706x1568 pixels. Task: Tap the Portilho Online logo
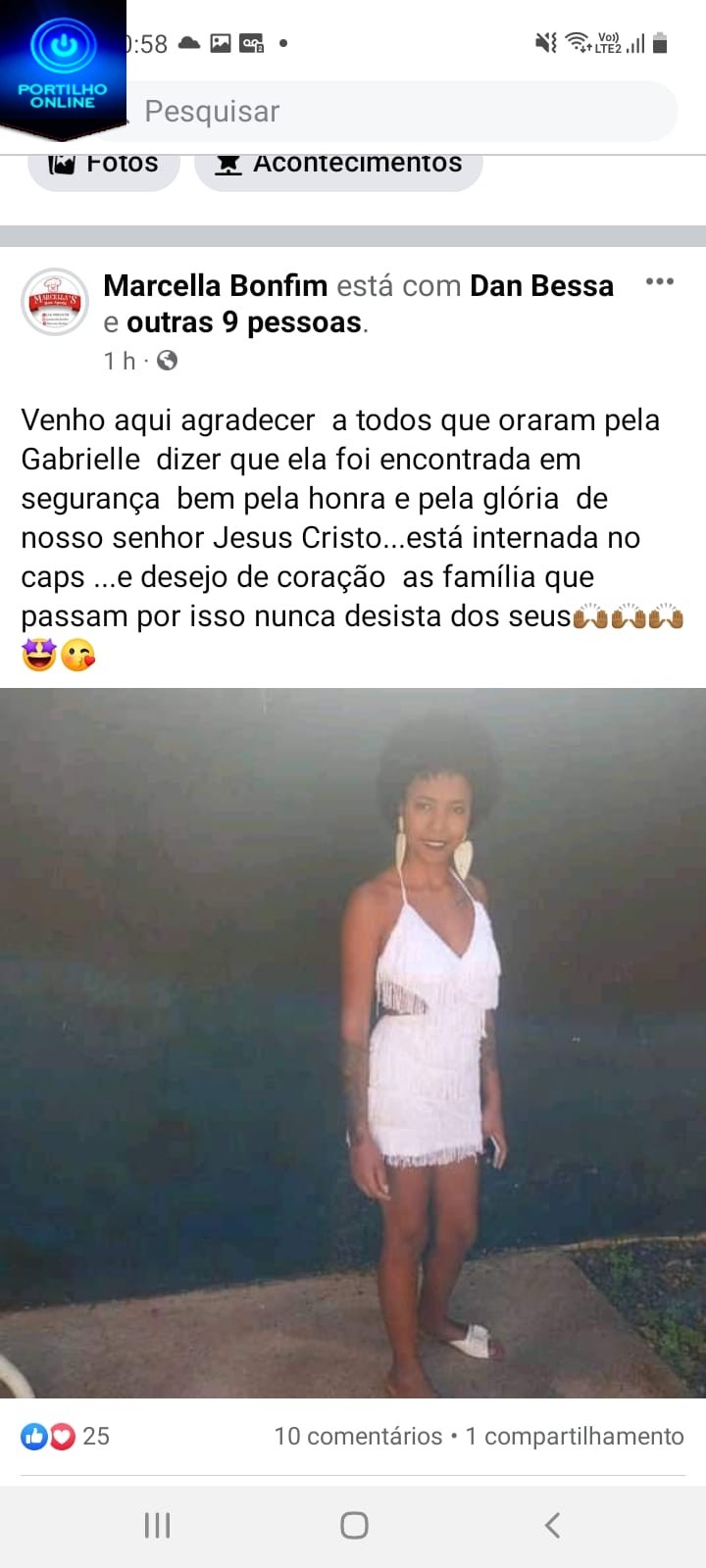pyautogui.click(x=63, y=65)
